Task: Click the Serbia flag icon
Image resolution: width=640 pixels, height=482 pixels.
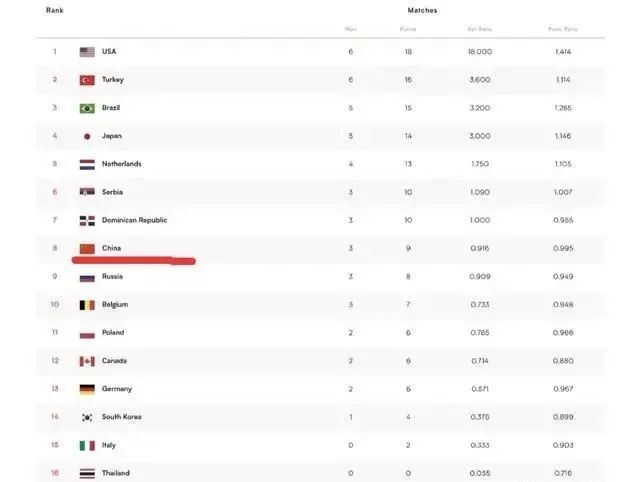Action: point(87,192)
